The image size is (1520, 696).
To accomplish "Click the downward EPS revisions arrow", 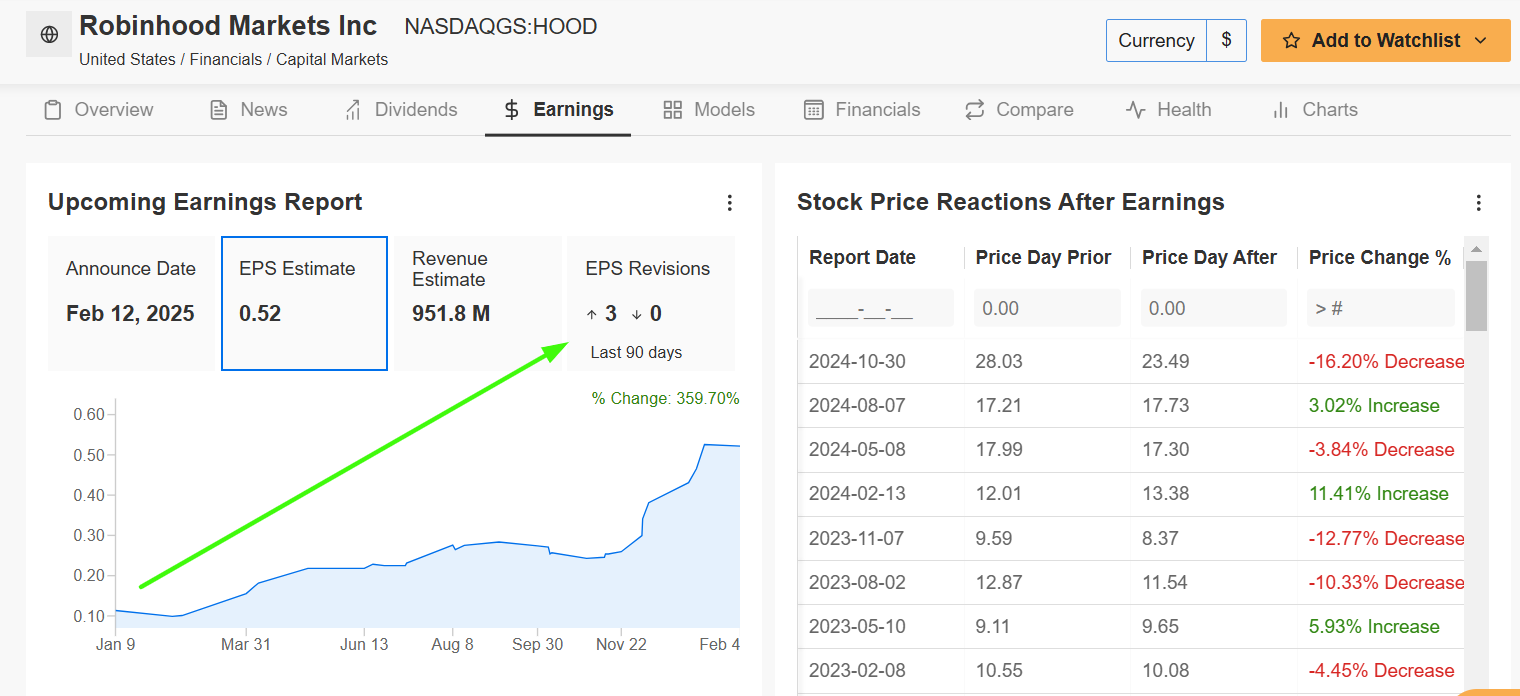I will coord(637,314).
